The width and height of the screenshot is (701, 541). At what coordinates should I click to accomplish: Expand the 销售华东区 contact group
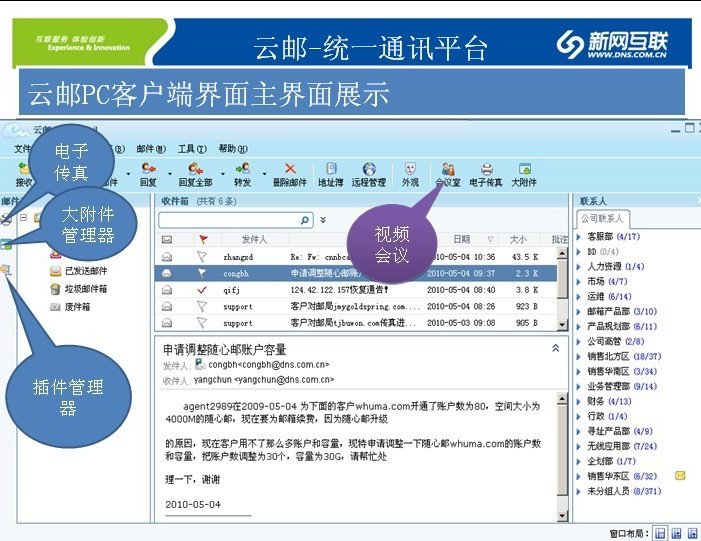coord(579,476)
